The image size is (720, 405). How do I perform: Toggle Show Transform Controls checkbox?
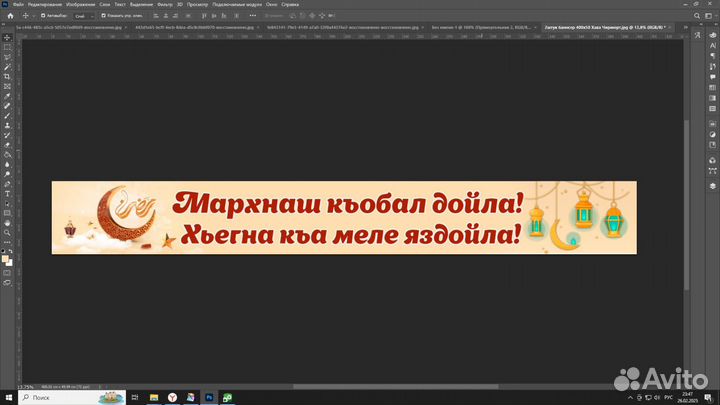[103, 16]
